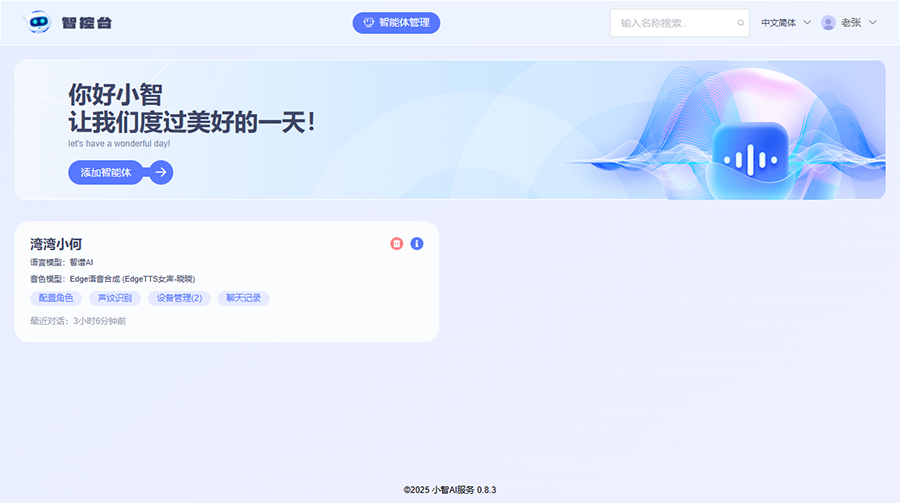900x503 pixels.
Task: Click the arrow circle beside 添加智能体
Action: [x=162, y=173]
